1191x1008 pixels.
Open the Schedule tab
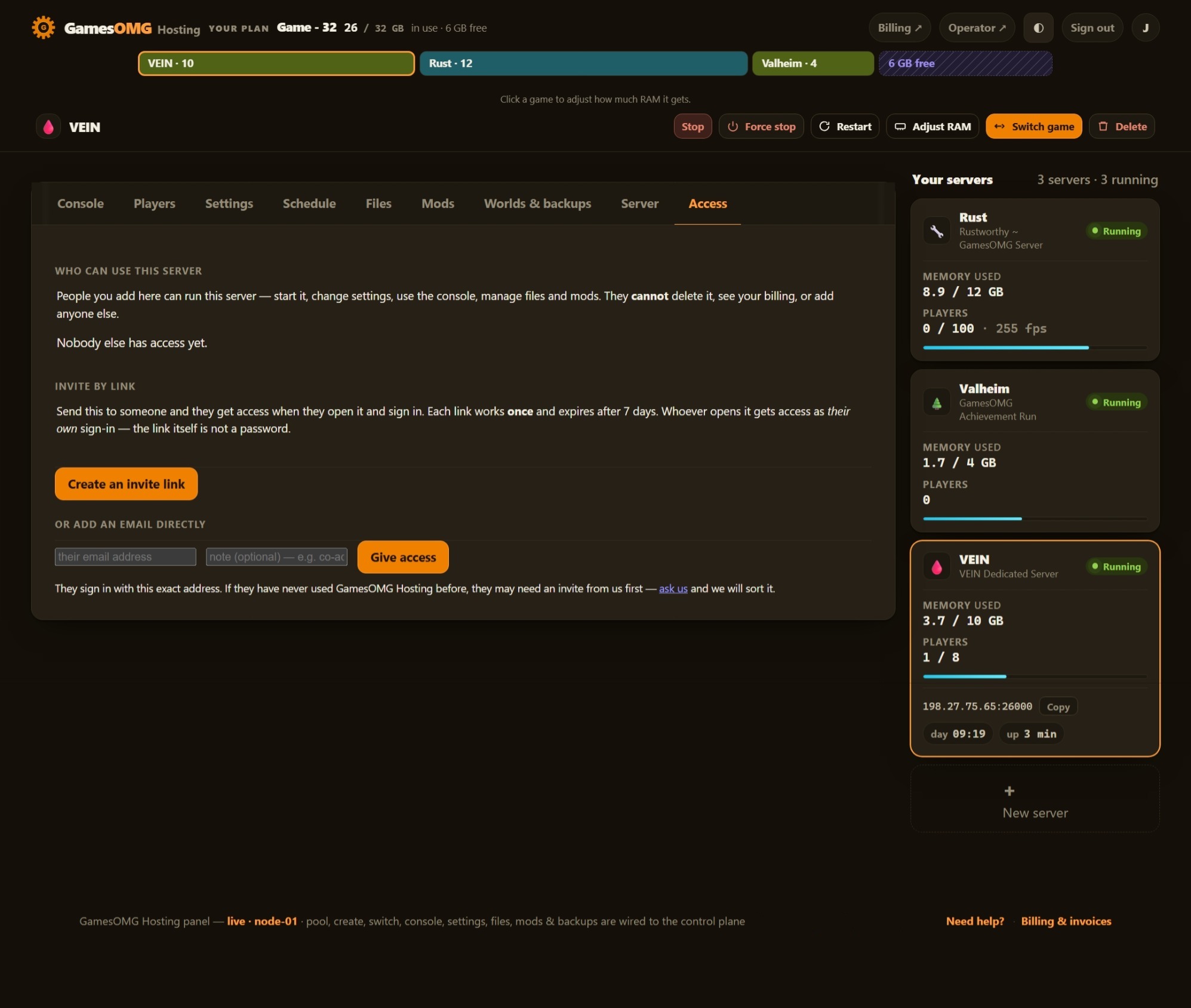click(x=309, y=204)
